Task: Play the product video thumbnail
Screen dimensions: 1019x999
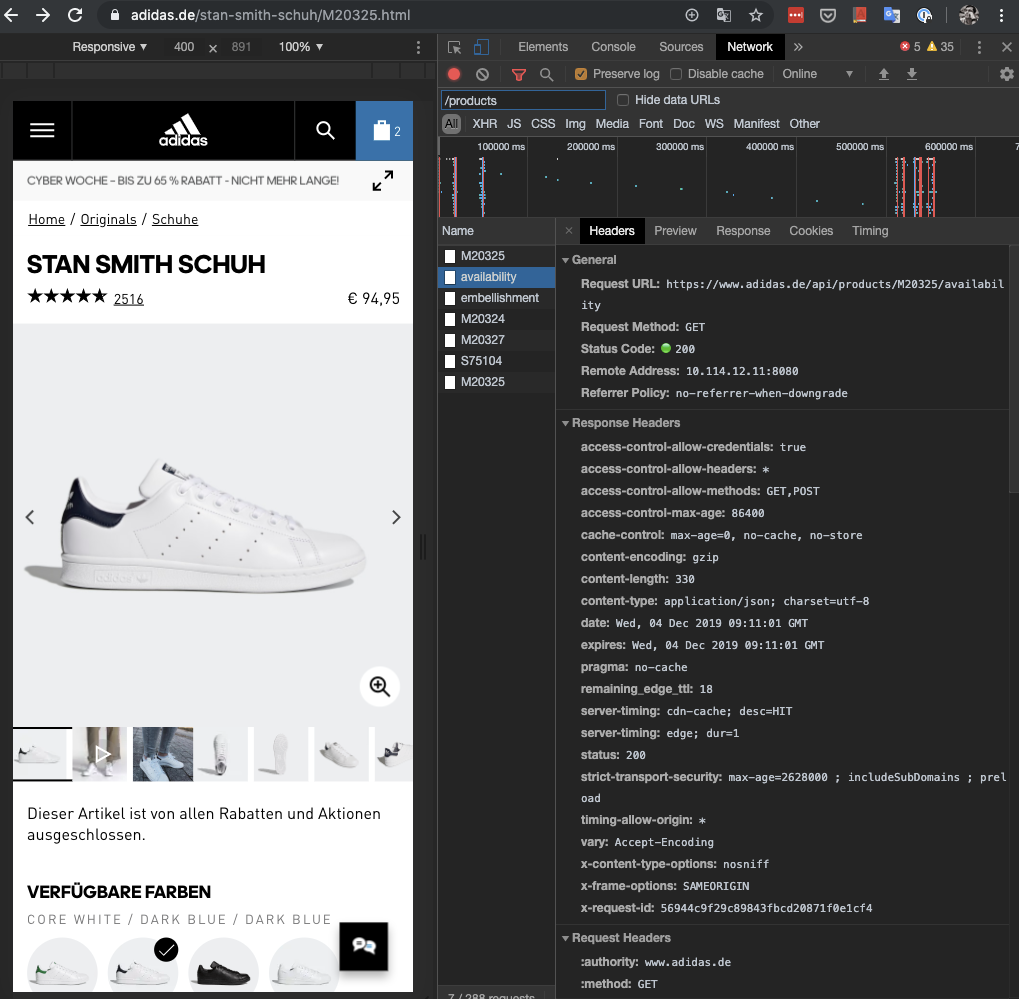Action: coord(100,754)
